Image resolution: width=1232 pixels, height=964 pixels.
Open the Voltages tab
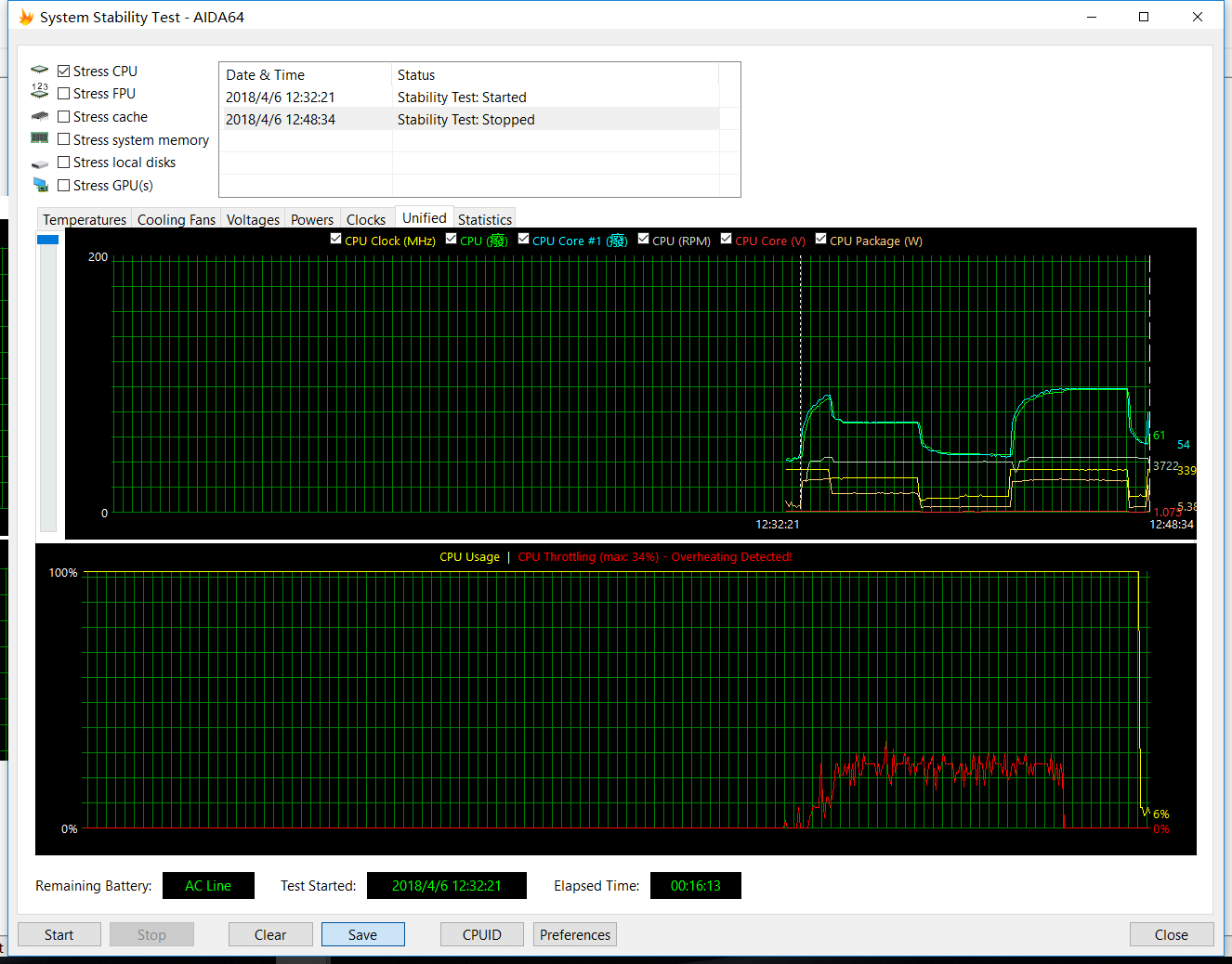(253, 219)
